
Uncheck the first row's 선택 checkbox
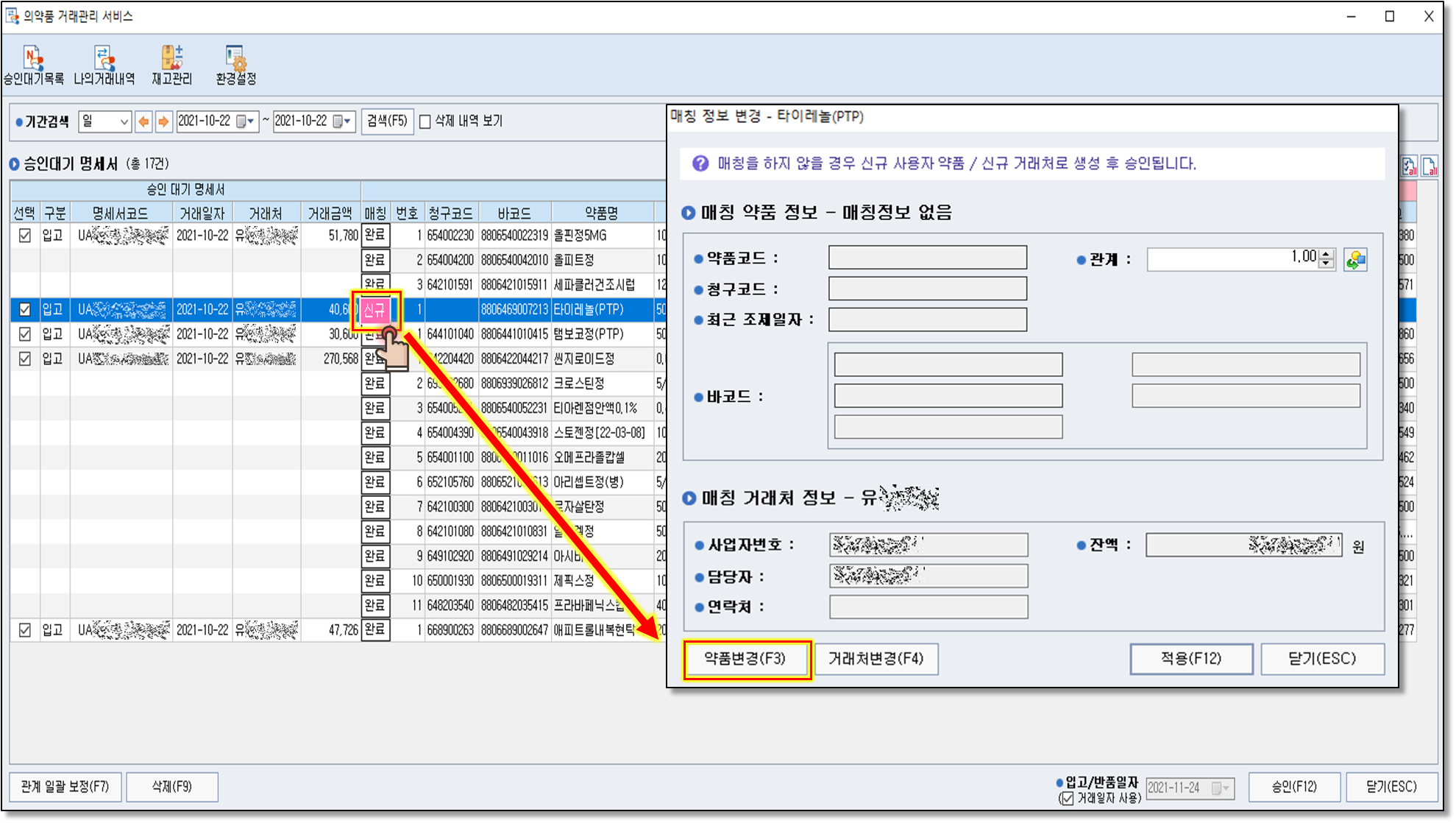click(25, 236)
